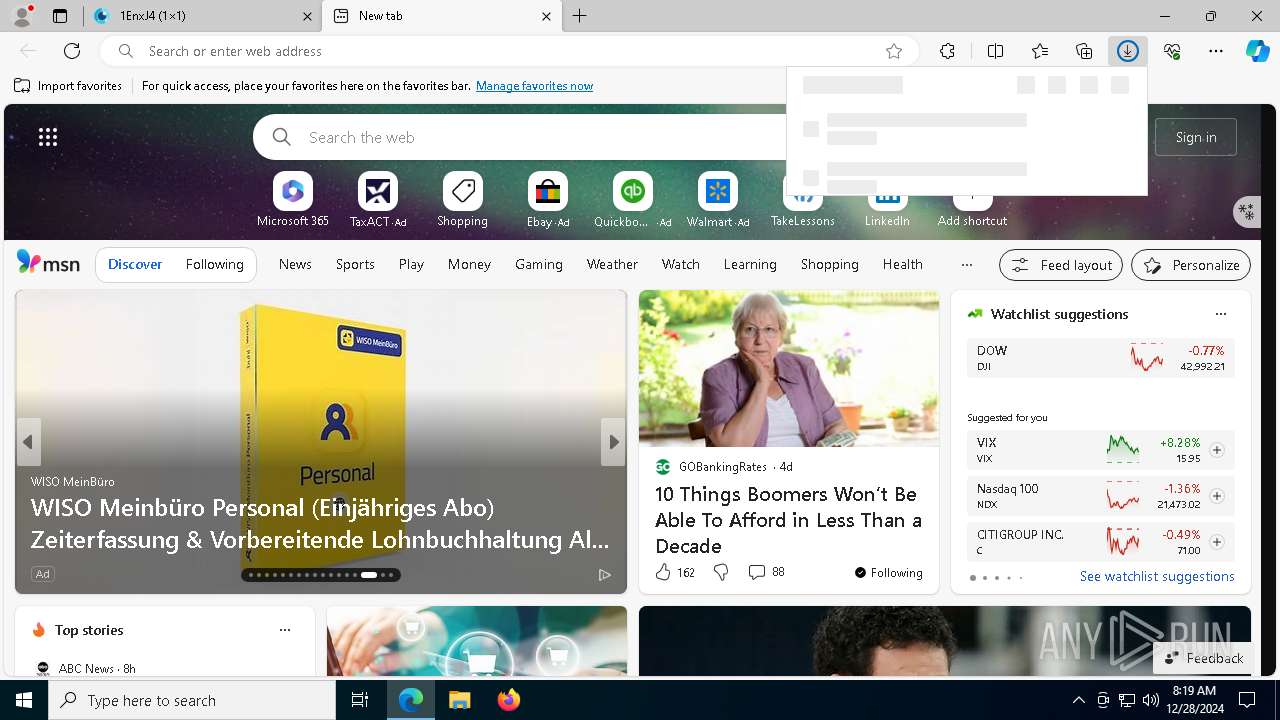Open File Explorer from taskbar
This screenshot has height=720, width=1280.
click(459, 700)
